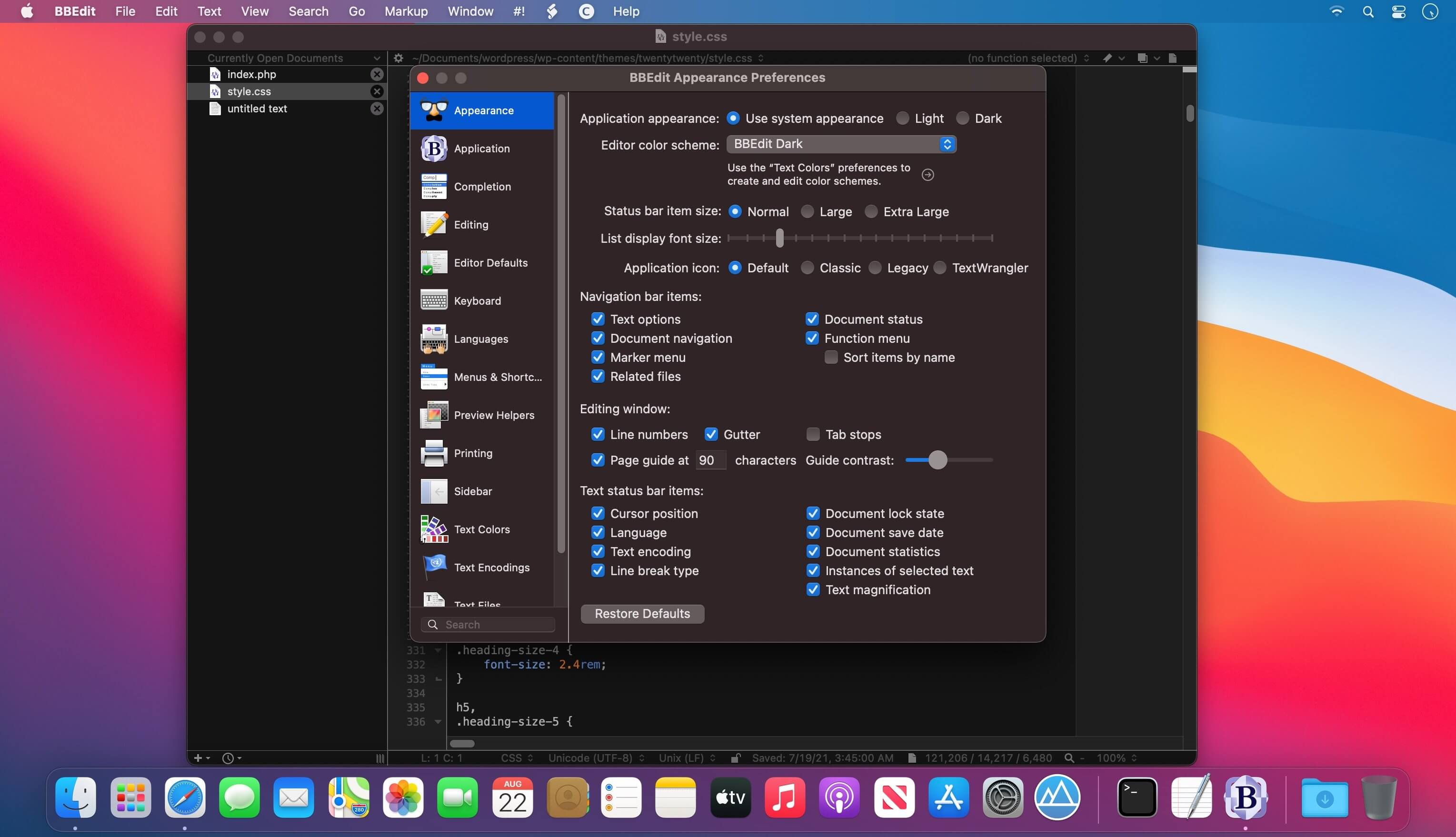Viewport: 1456px width, 837px height.
Task: Open Unicode (UTF-8) encoding popup
Action: (596, 758)
